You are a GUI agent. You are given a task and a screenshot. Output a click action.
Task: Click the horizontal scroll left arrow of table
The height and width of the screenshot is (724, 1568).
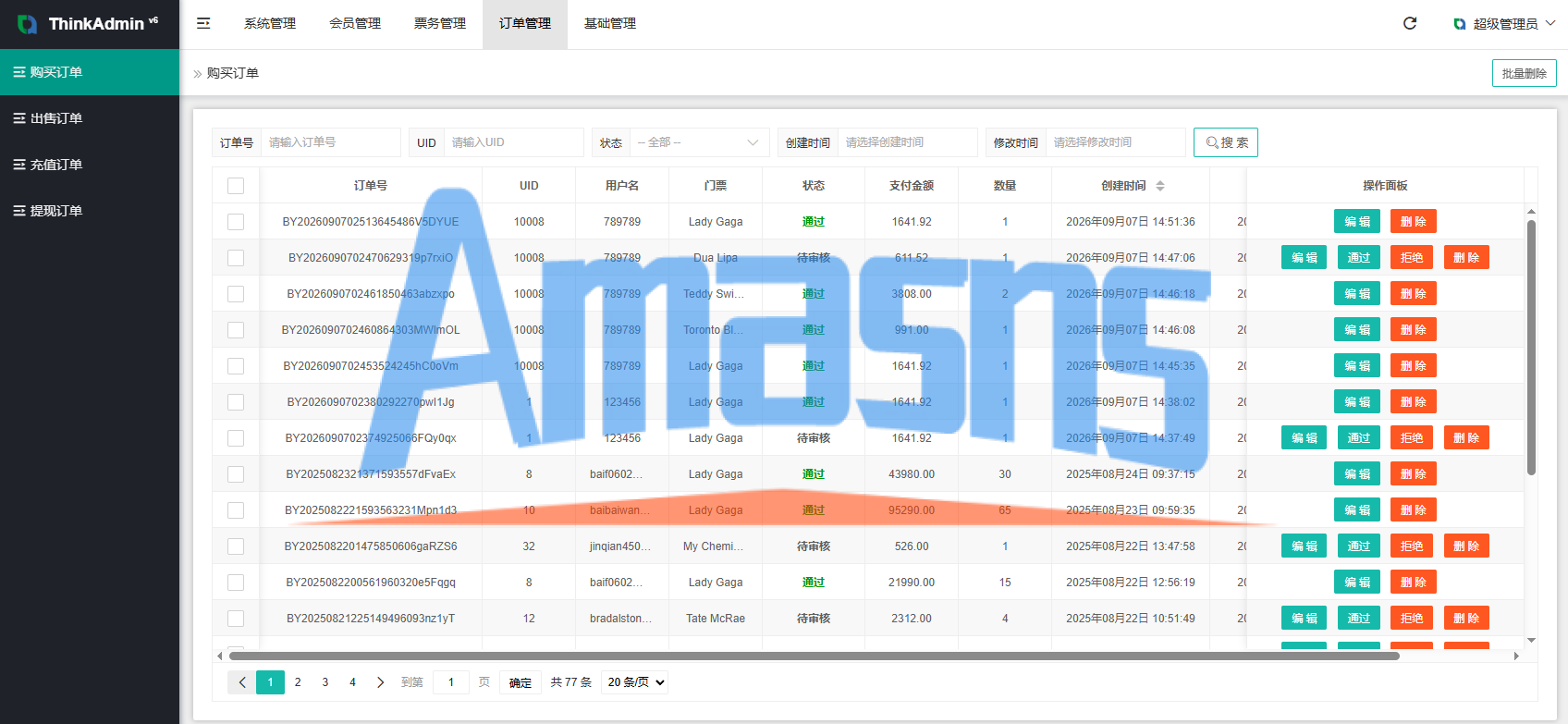point(219,656)
